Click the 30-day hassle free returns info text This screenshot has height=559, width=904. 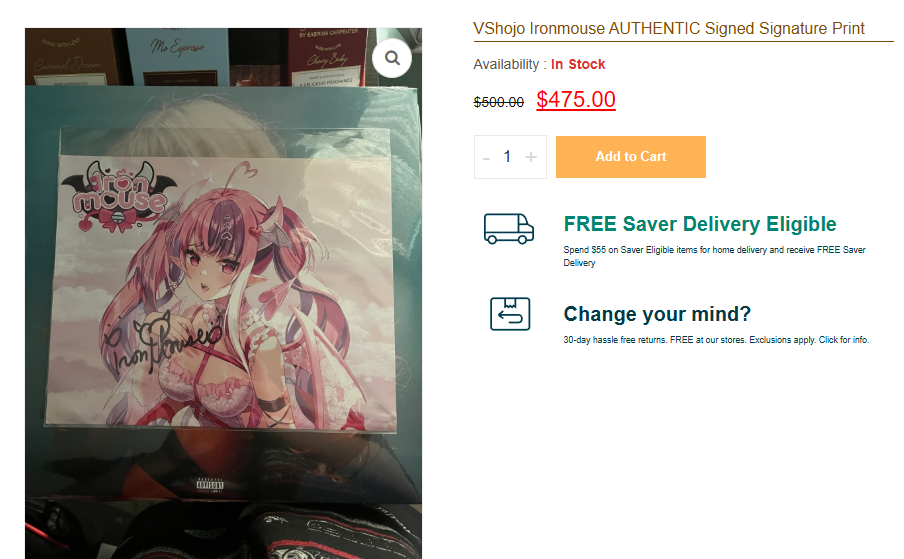[716, 340]
